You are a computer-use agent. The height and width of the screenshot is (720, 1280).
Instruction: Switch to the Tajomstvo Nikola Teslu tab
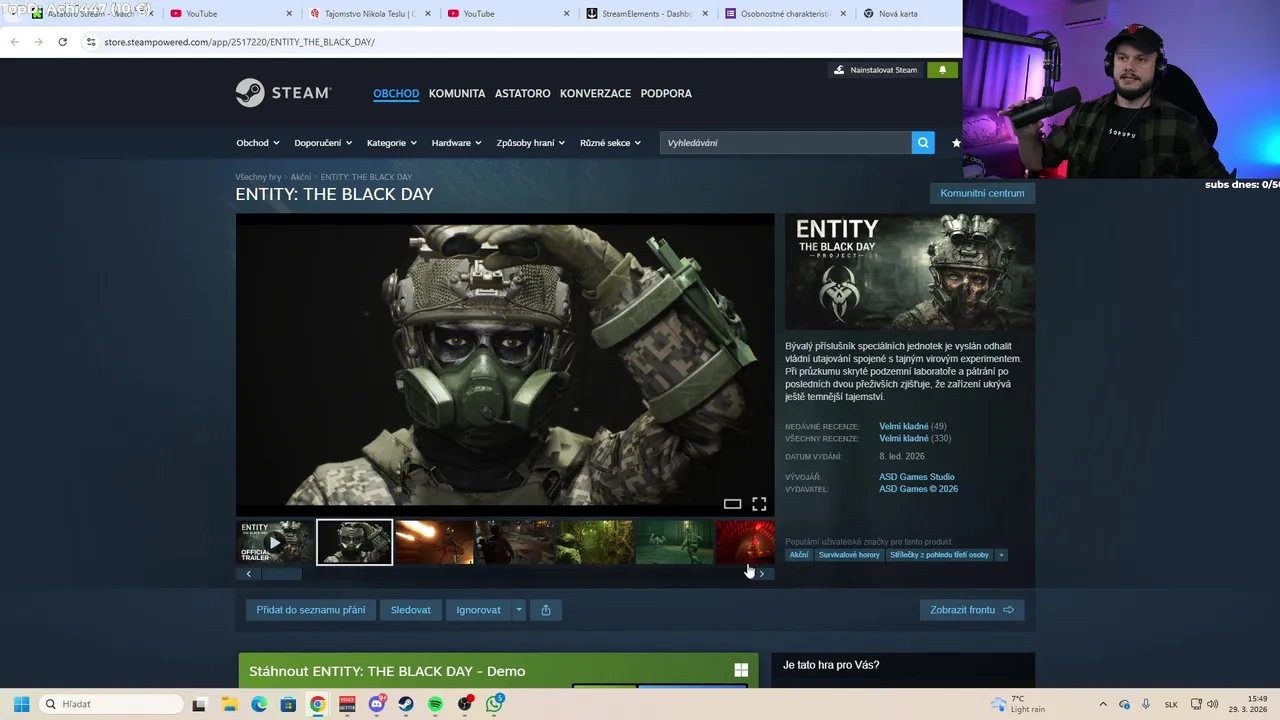[x=371, y=14]
